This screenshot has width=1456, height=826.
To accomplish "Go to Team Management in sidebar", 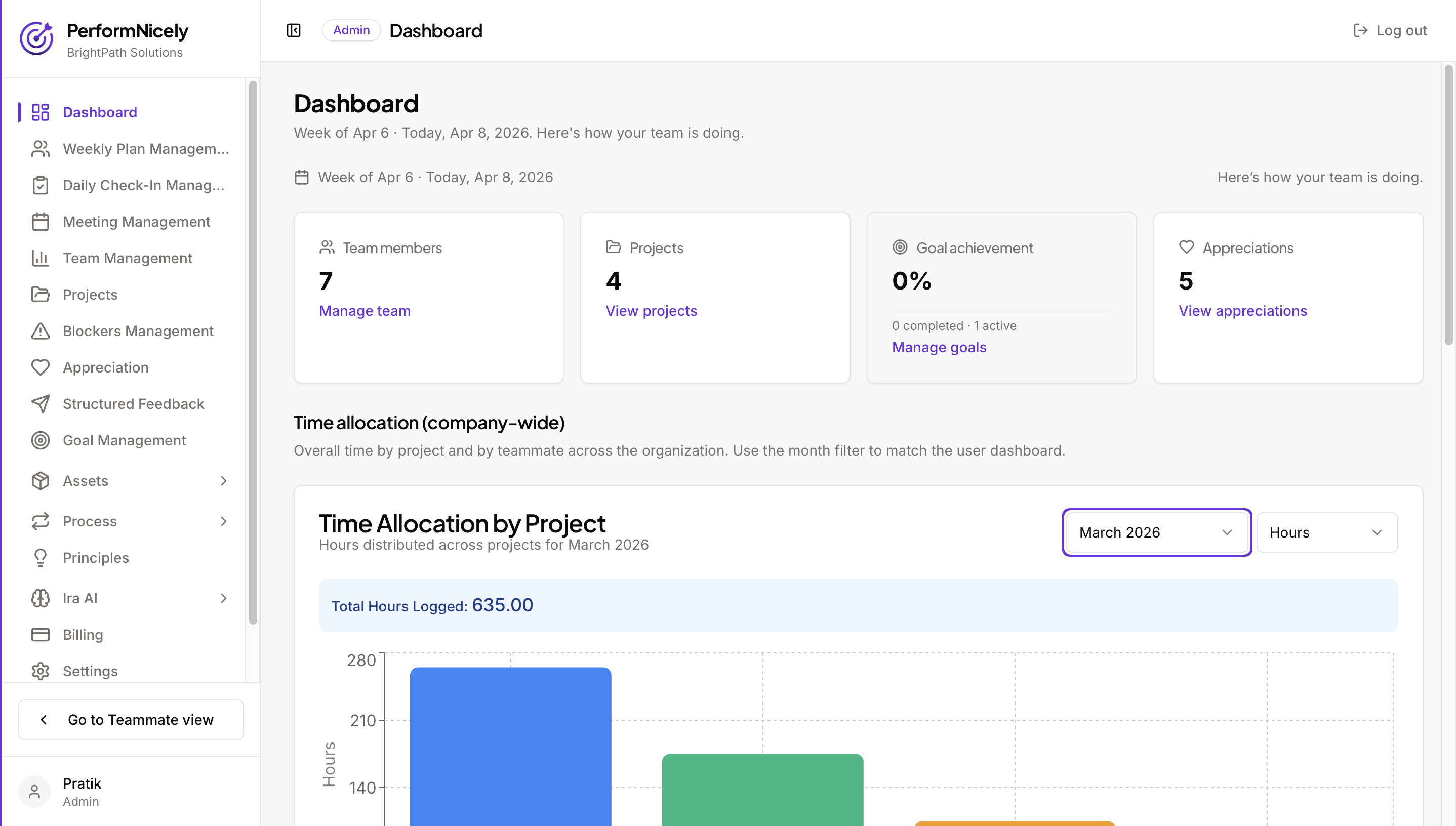I will [127, 258].
